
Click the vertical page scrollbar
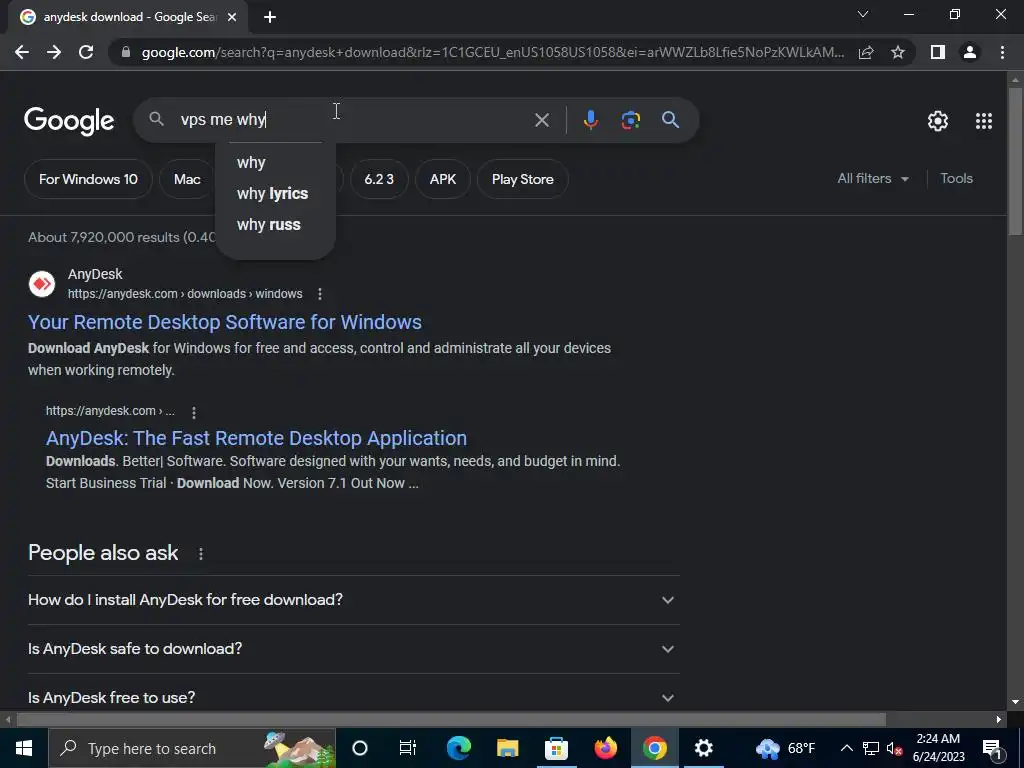click(1015, 160)
